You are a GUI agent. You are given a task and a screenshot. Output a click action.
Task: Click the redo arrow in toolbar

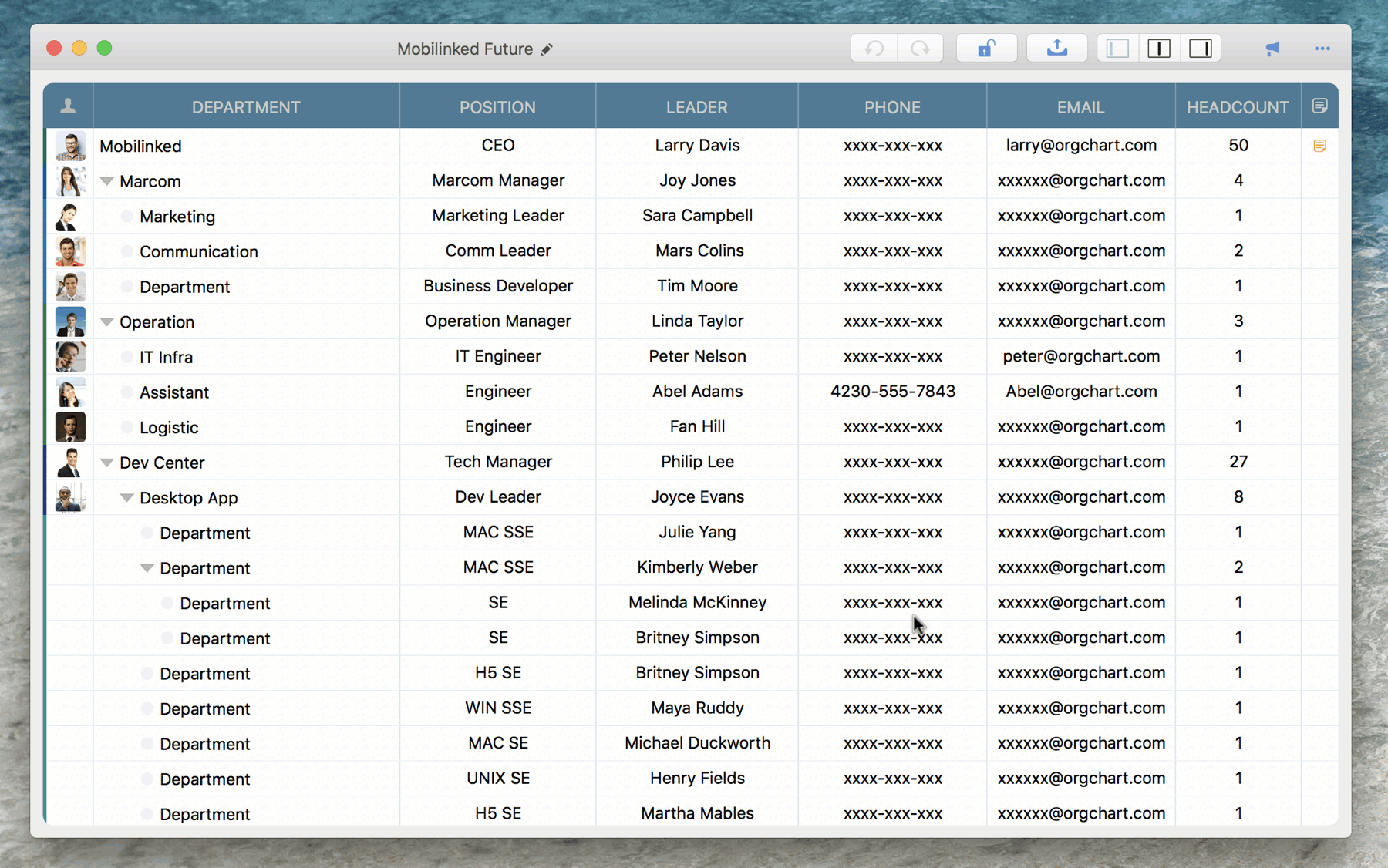point(920,49)
